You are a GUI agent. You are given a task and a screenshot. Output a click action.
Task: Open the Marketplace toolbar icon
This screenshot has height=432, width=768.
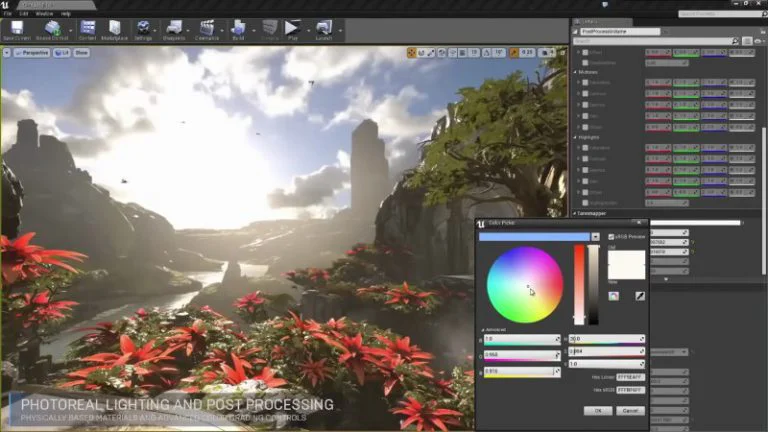115,29
